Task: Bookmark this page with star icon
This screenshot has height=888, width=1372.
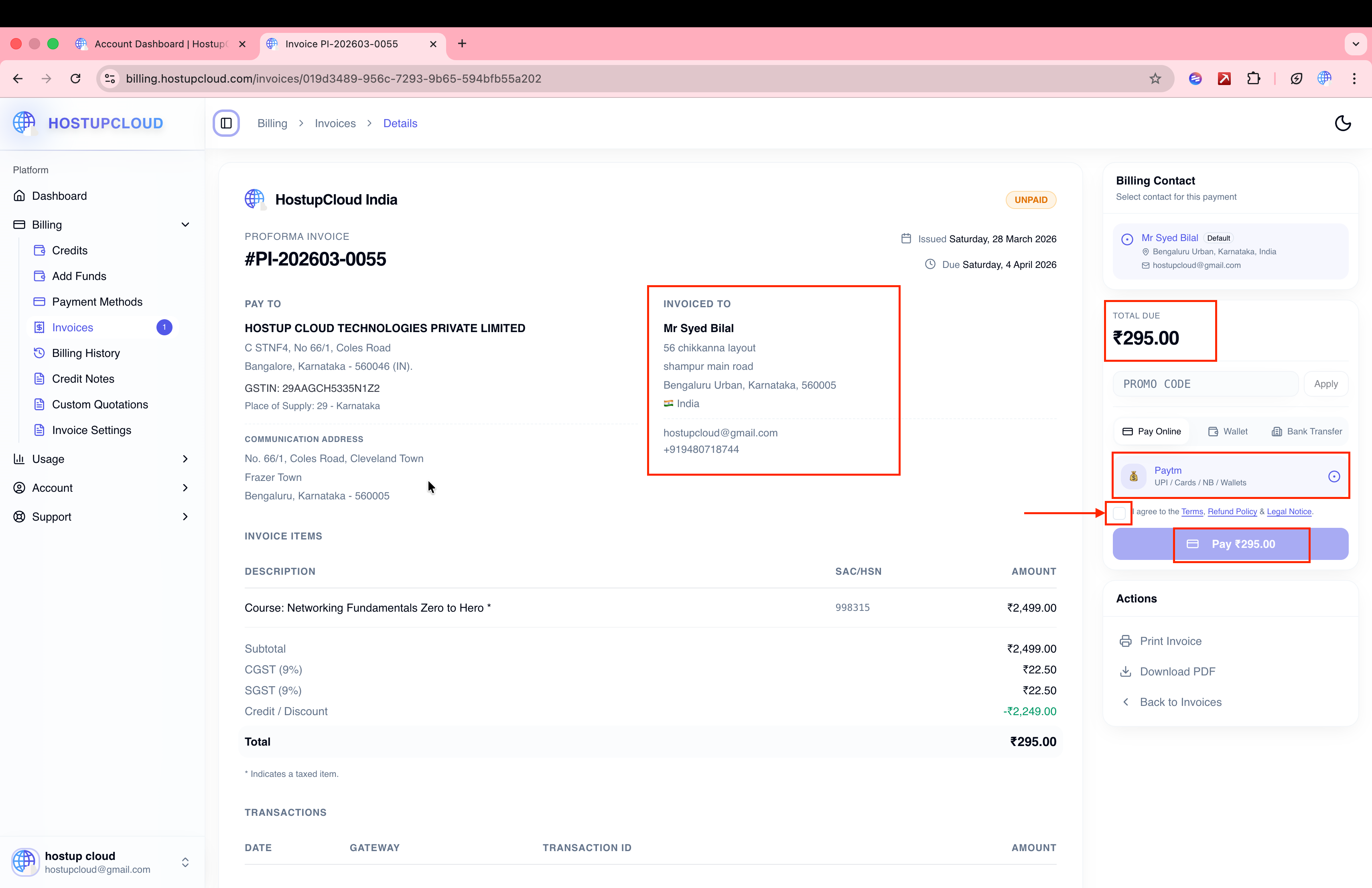Action: [1155, 79]
